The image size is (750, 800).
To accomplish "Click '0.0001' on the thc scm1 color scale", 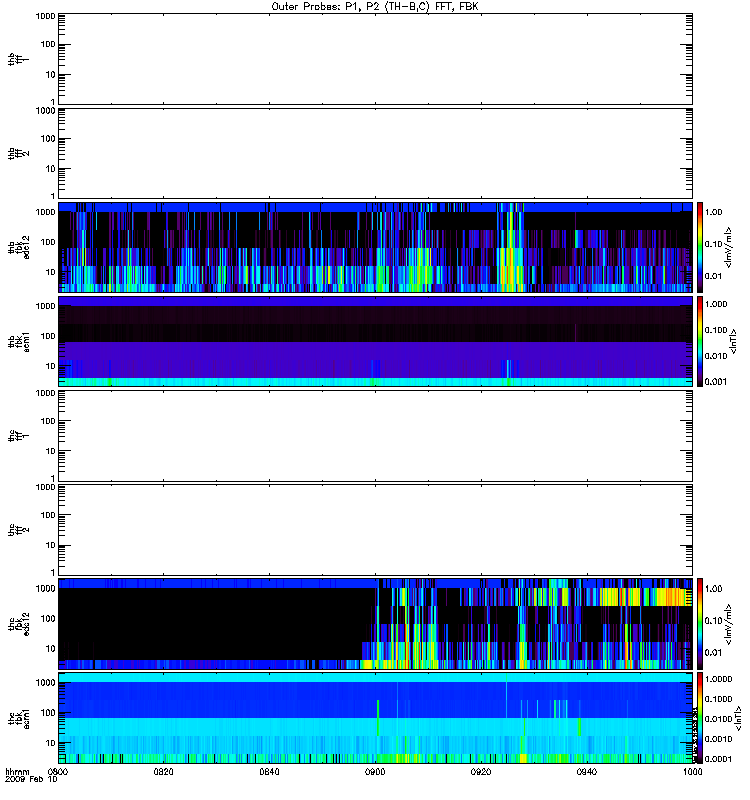I will pyautogui.click(x=718, y=759).
